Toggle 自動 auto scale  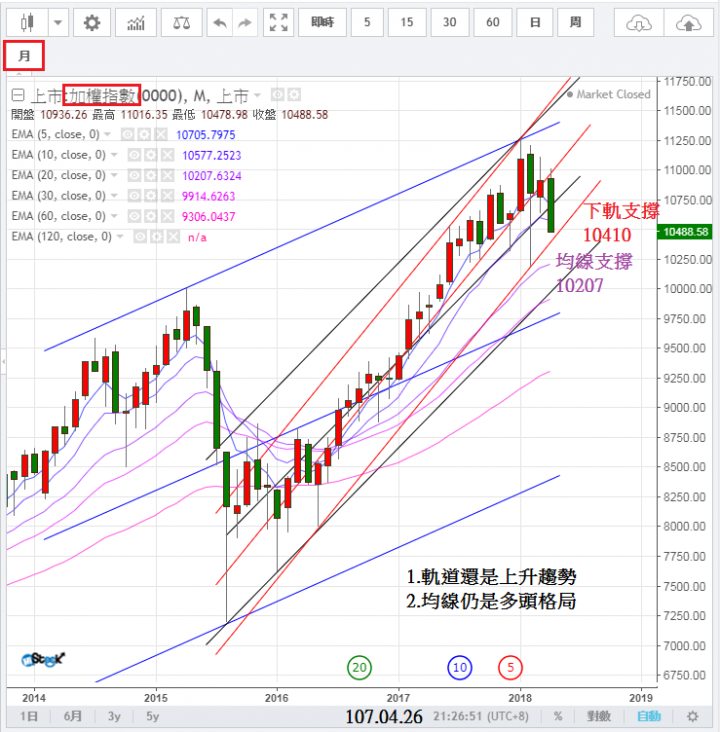(649, 716)
